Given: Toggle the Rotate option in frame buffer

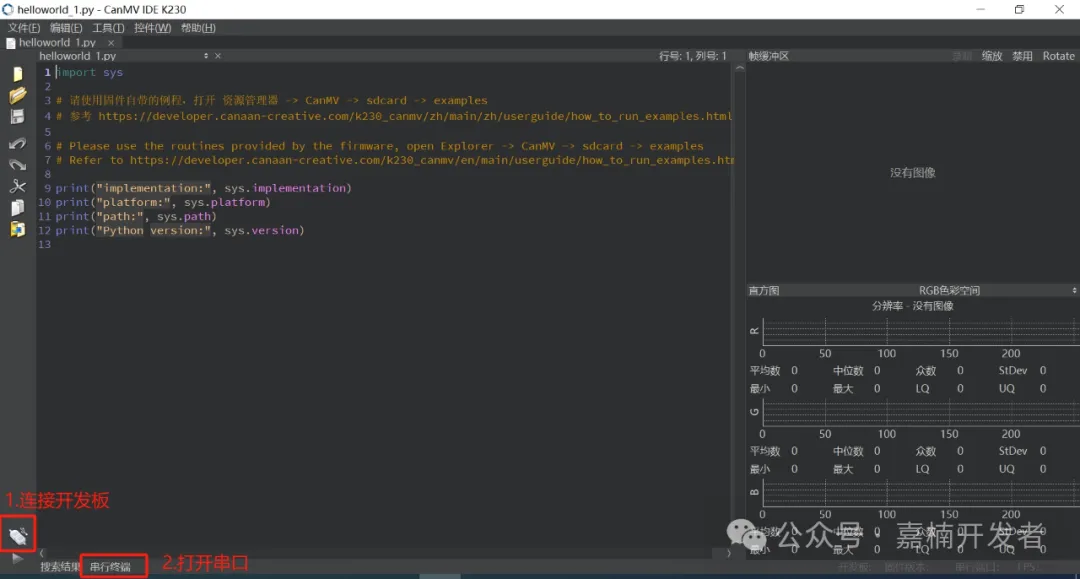Looking at the screenshot, I should pos(1058,56).
